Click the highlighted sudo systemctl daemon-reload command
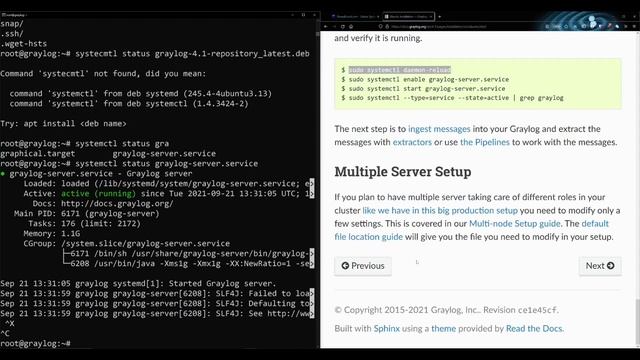The height and width of the screenshot is (360, 640). (400, 70)
